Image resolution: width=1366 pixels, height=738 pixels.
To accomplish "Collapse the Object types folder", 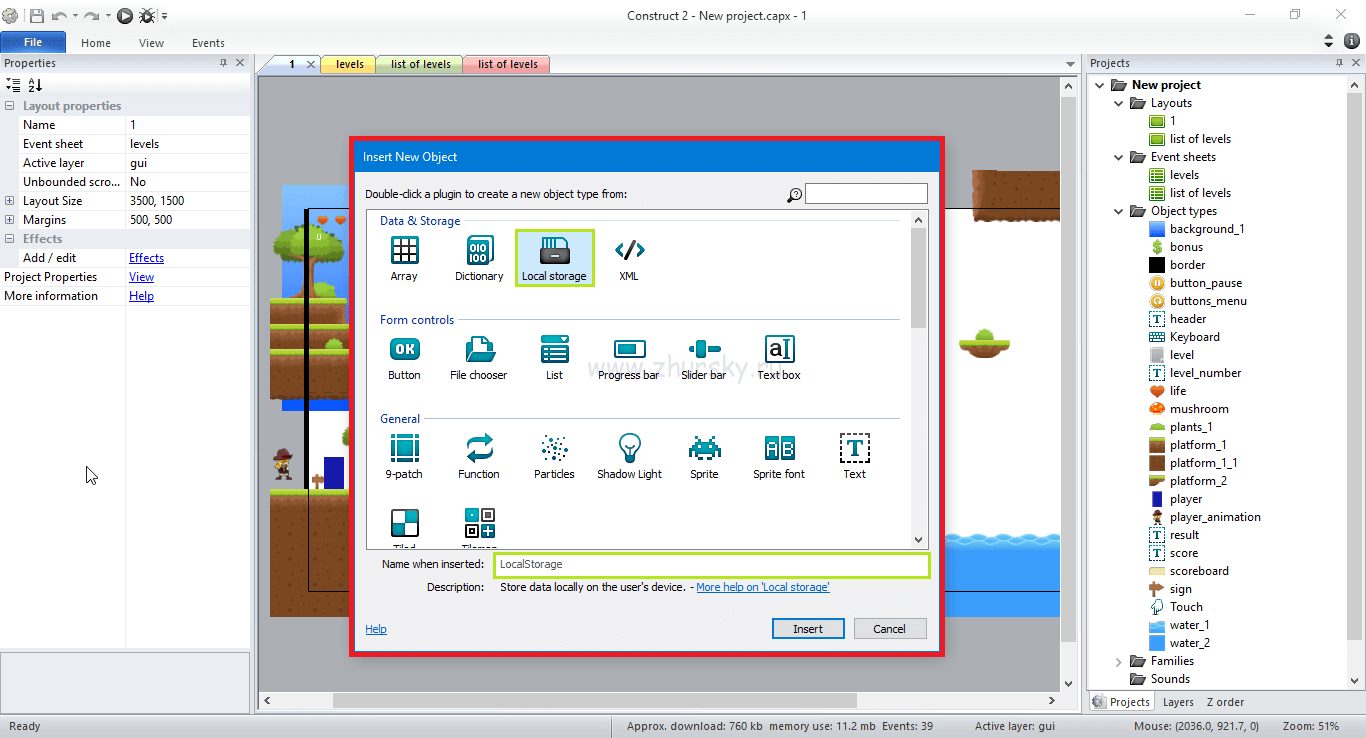I will pyautogui.click(x=1119, y=211).
